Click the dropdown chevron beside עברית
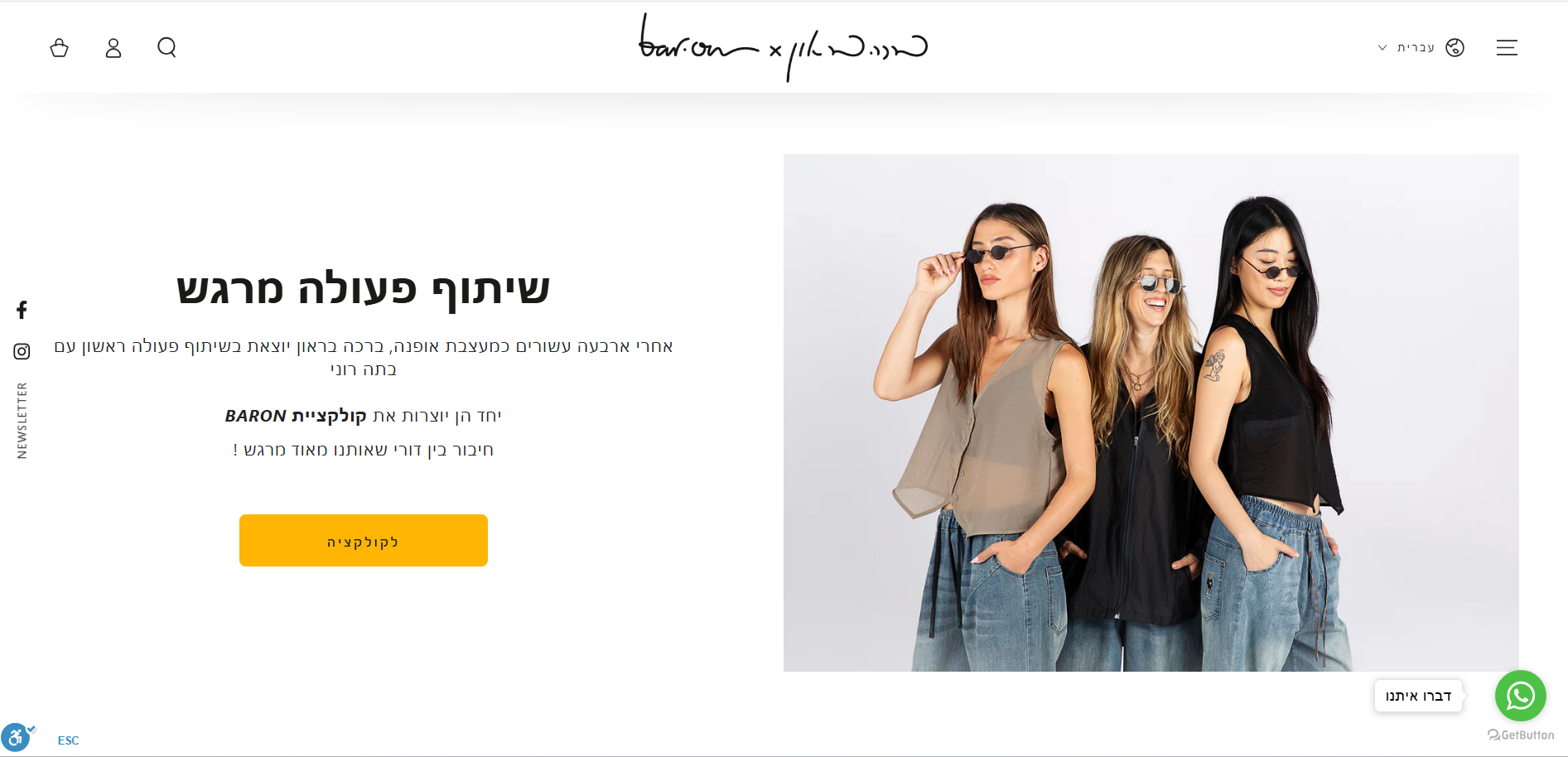Screen dimensions: 1568x757 pos(1382,48)
